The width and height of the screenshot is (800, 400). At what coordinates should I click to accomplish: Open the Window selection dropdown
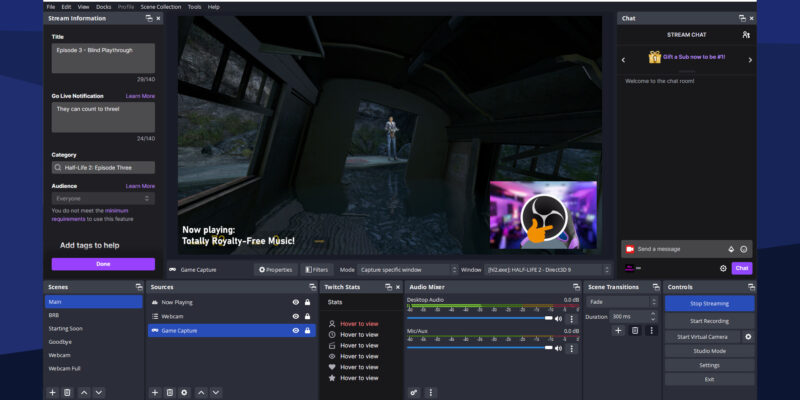coord(547,269)
